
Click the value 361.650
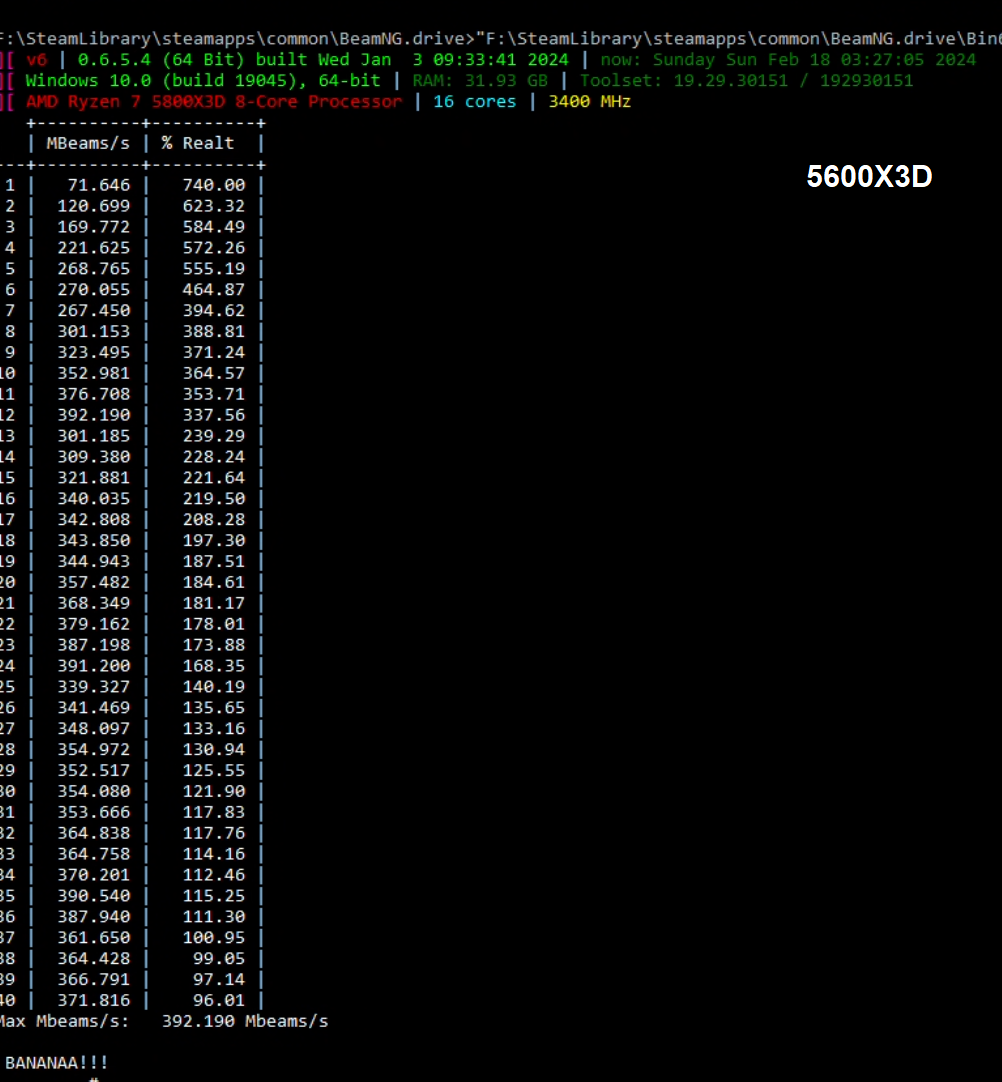pyautogui.click(x=93, y=937)
